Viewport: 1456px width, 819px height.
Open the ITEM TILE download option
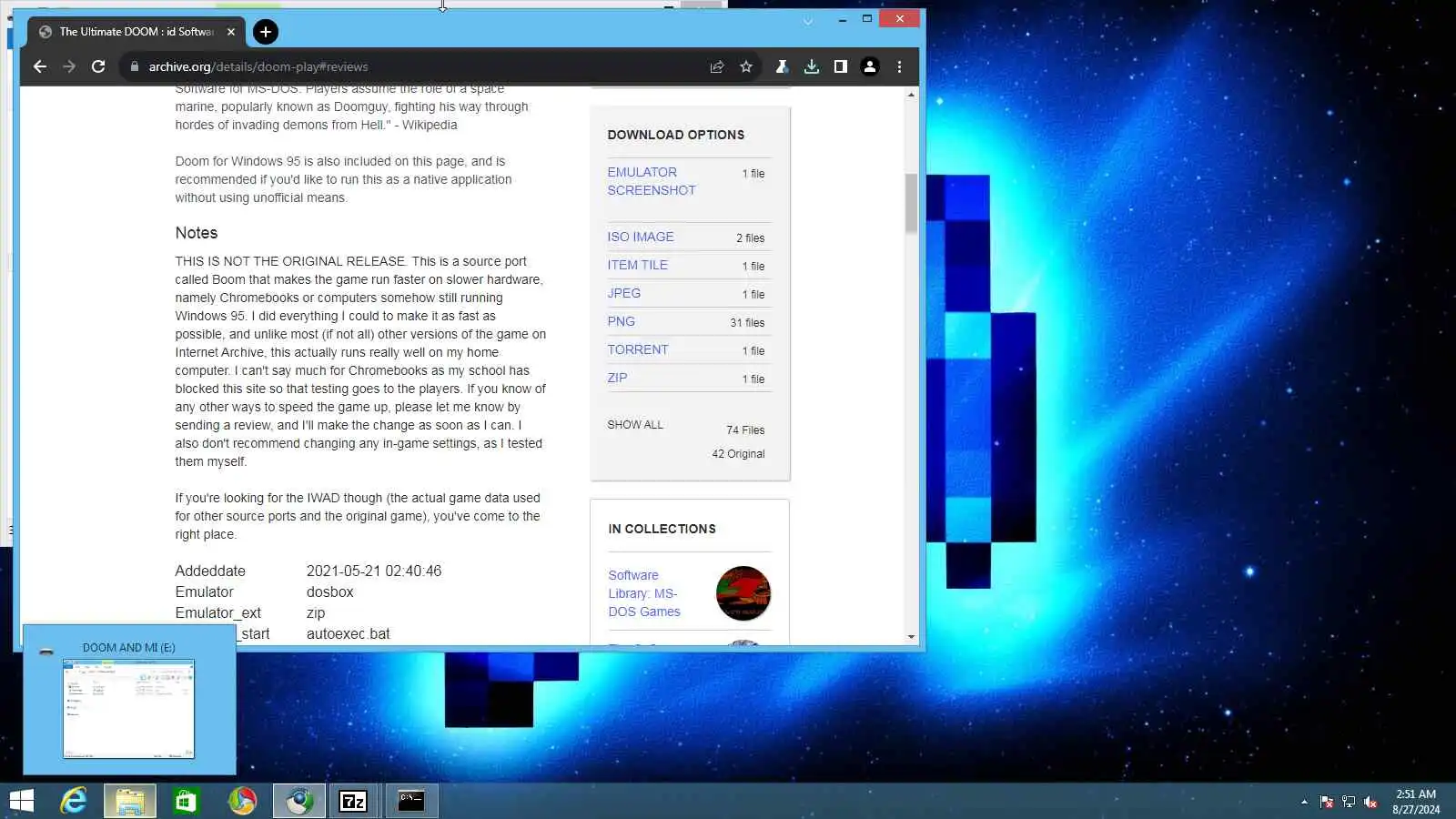click(x=638, y=265)
